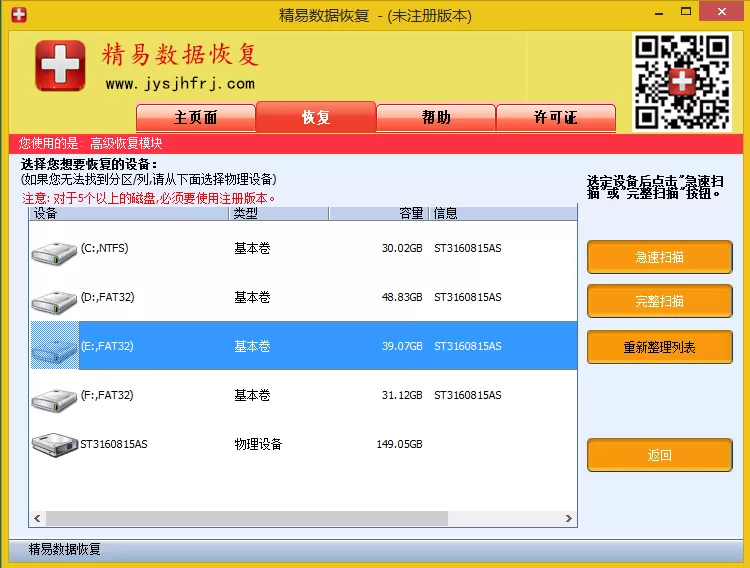This screenshot has height=568, width=750.
Task: Go back with the 返回 button
Action: click(660, 455)
